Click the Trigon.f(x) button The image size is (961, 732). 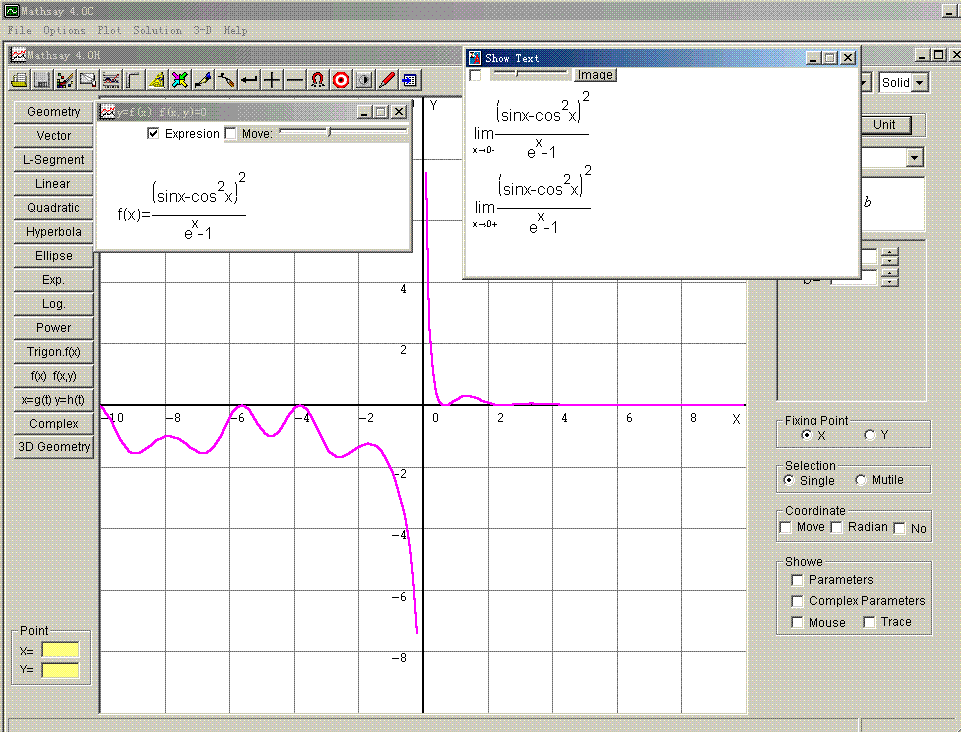click(x=54, y=352)
